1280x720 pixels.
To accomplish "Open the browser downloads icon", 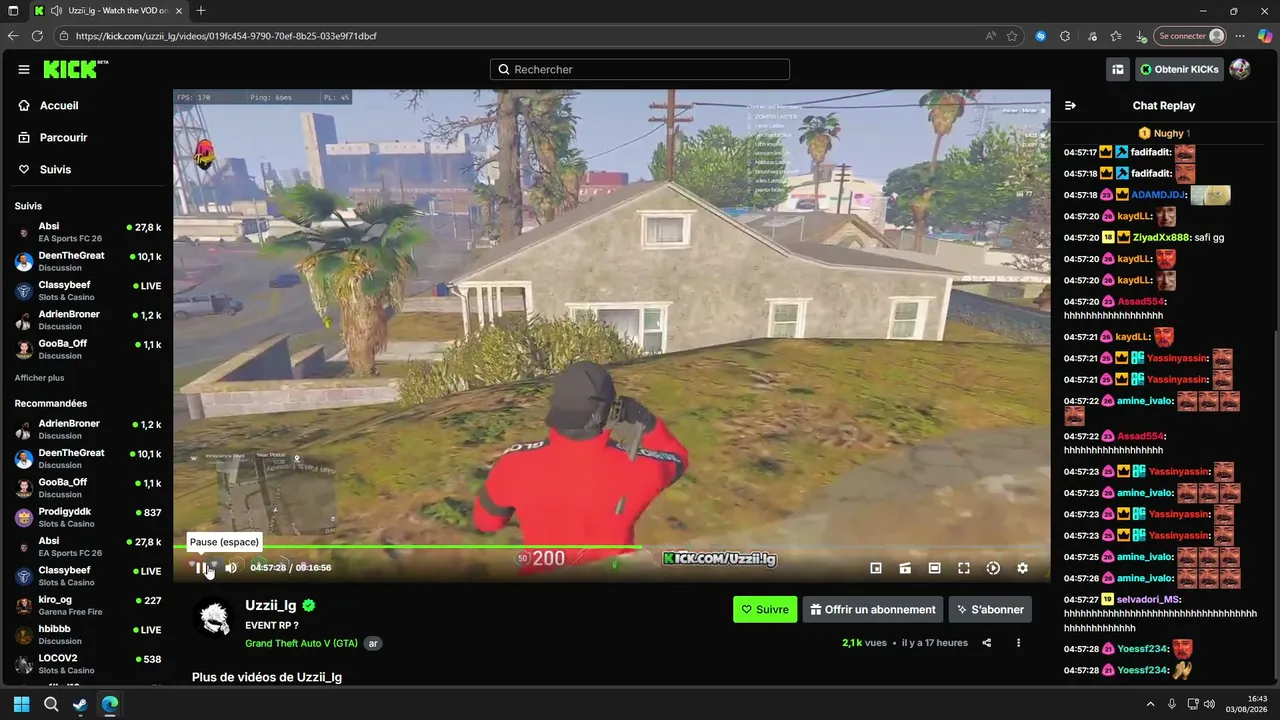I will pos(1141,36).
